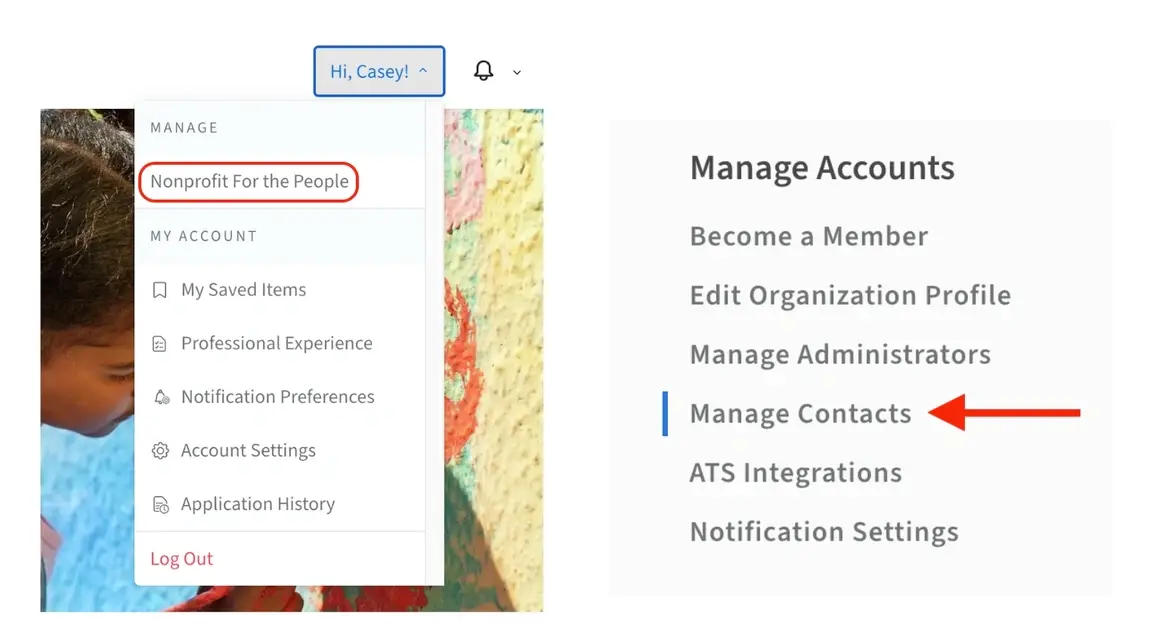Choose ATS Integrations in the sidebar
This screenshot has width=1150, height=644.
795,472
